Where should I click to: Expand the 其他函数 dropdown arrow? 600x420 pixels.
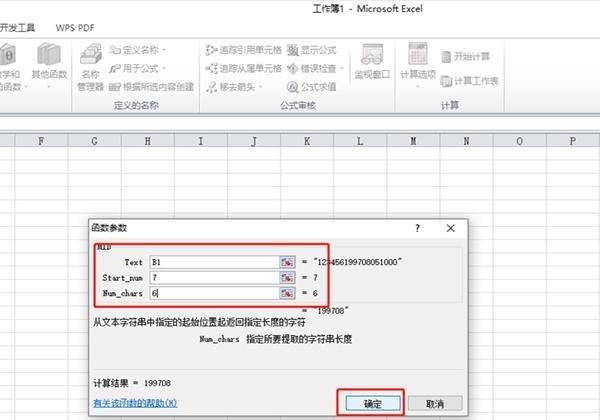(x=49, y=86)
